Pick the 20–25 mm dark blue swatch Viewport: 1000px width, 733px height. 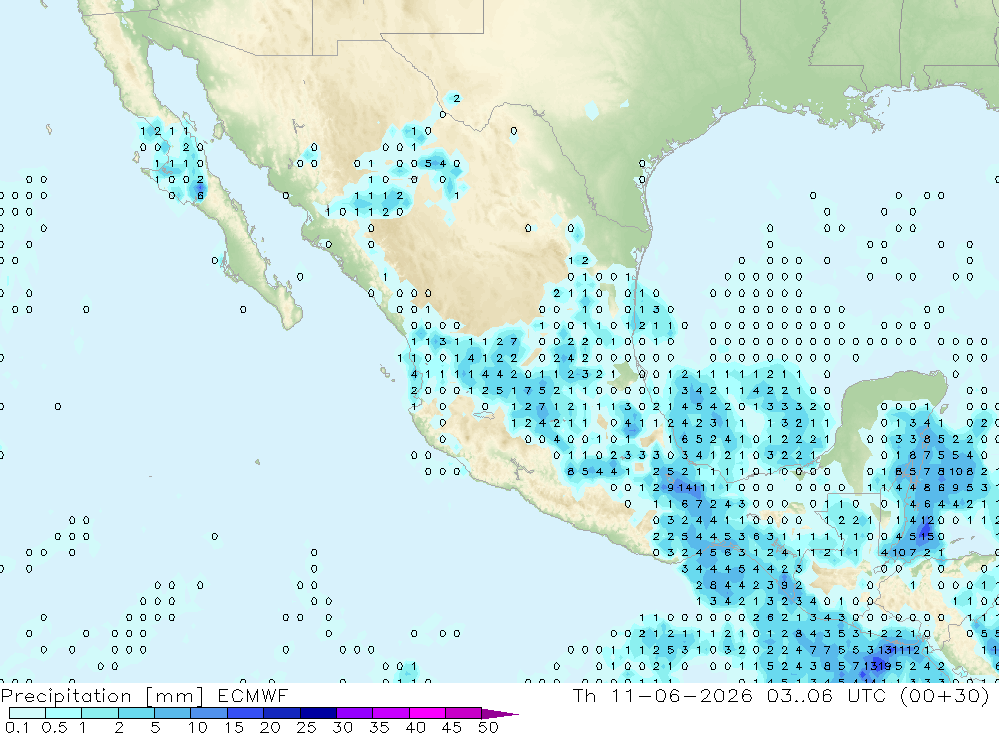(281, 713)
